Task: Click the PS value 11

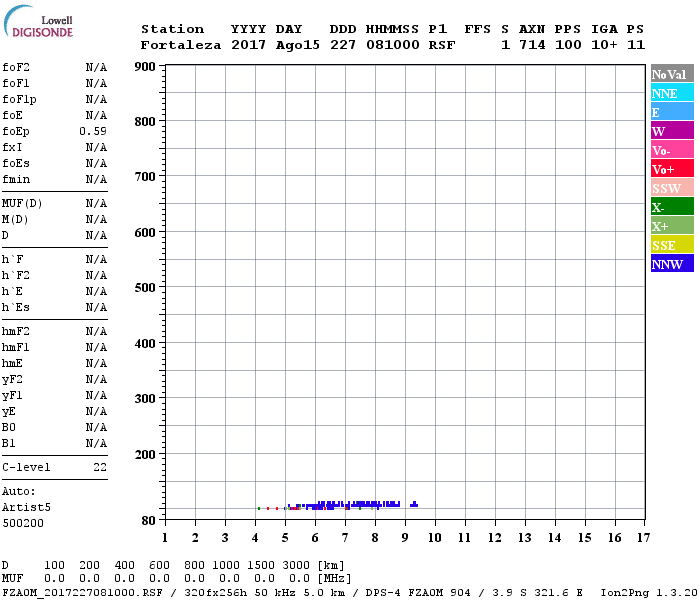Action: pyautogui.click(x=636, y=45)
